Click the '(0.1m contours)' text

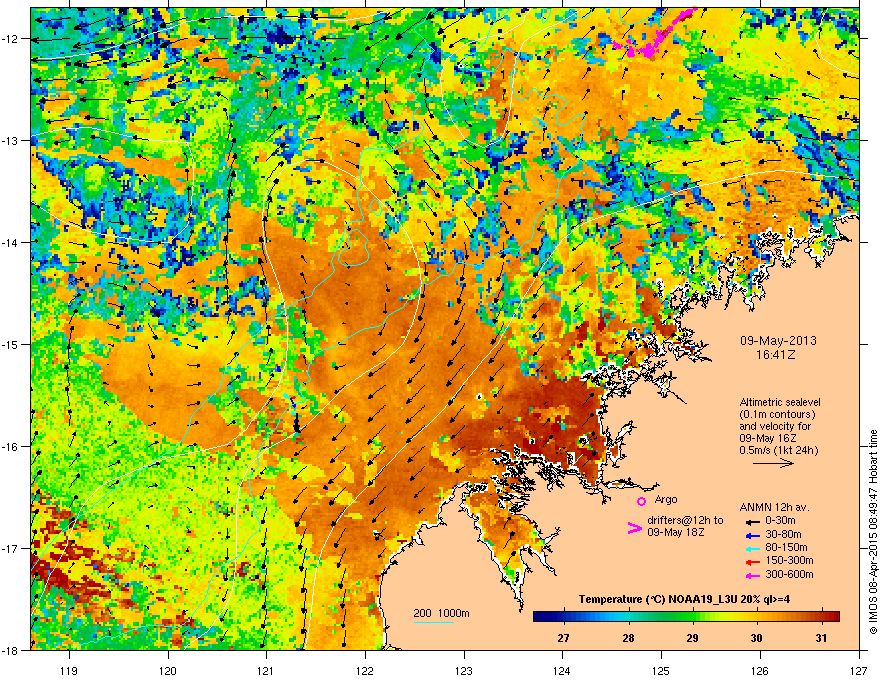[x=777, y=415]
